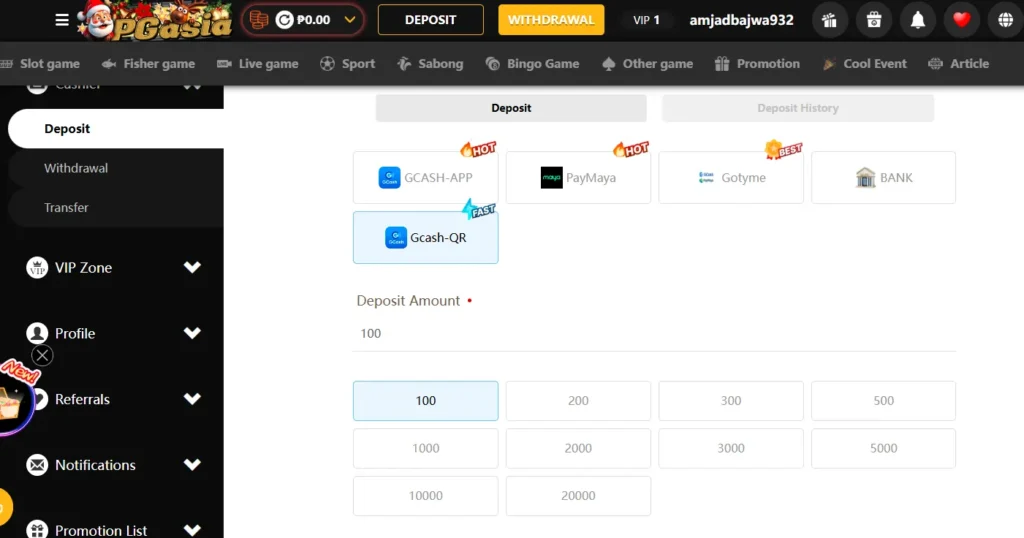This screenshot has height=538, width=1024.
Task: Select Deposit in the sidebar
Action: coord(116,129)
